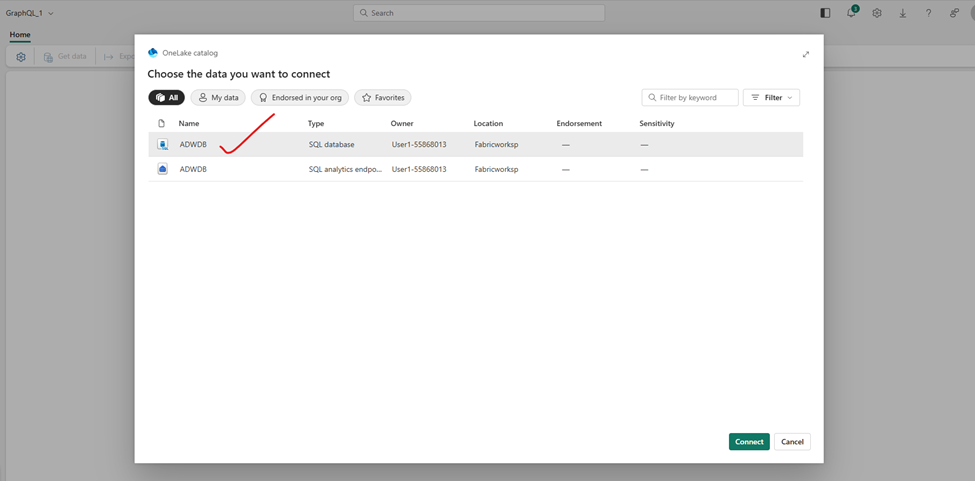Image resolution: width=975 pixels, height=481 pixels.
Task: Toggle the side pane layout icon
Action: 825,13
